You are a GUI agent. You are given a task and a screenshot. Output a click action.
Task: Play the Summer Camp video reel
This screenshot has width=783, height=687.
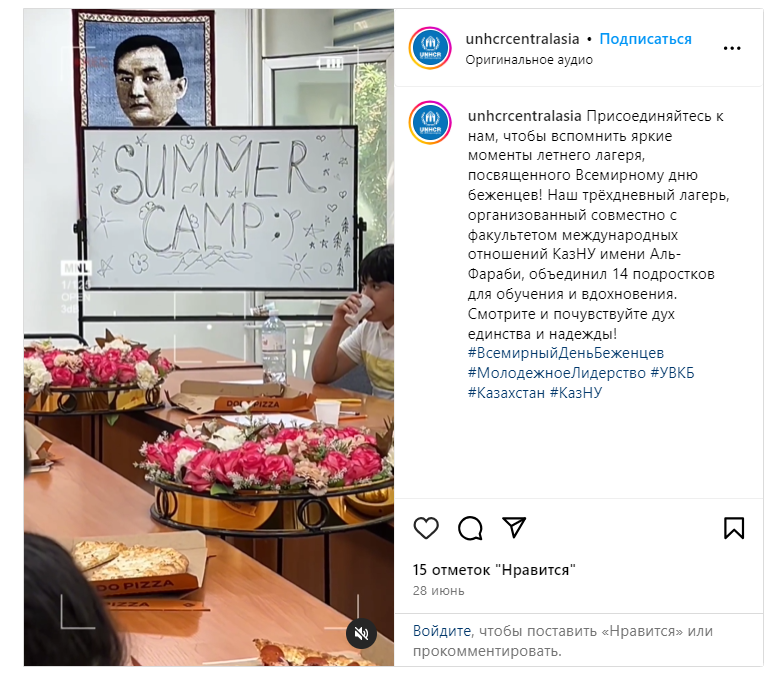coord(209,338)
